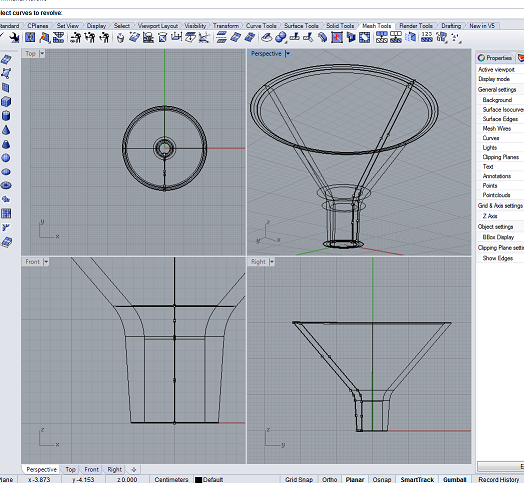Click the Clipping Planes property row
Viewport: 524px width, 483px height.
(500, 157)
